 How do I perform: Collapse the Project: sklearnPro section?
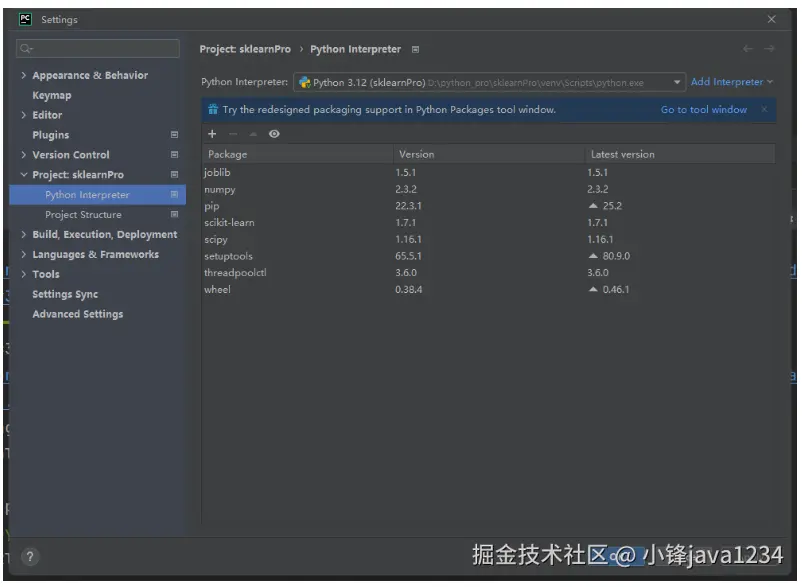24,175
